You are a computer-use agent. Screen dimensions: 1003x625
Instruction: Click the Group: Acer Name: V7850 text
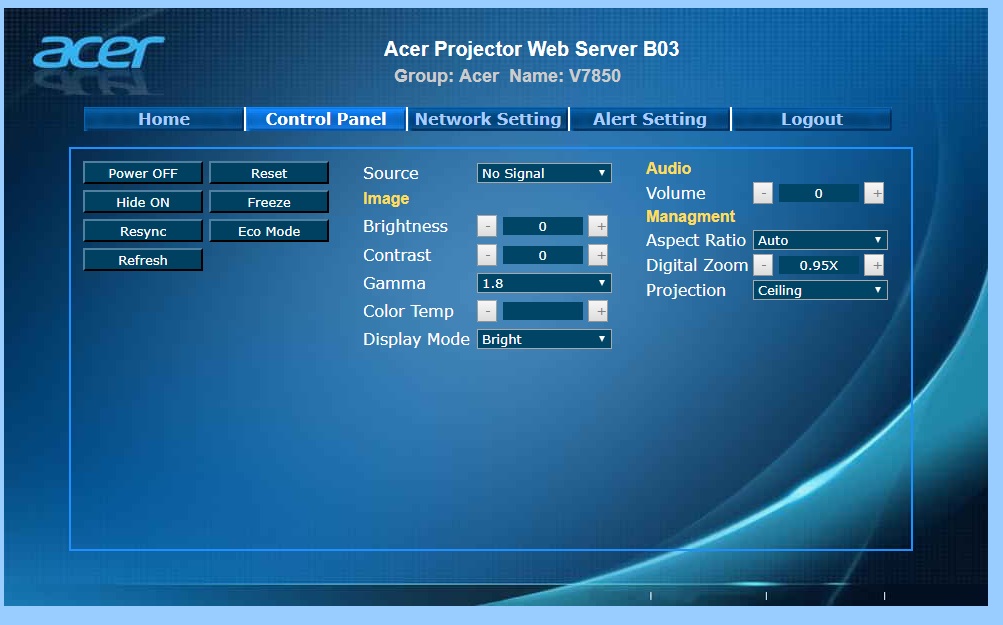tap(507, 75)
